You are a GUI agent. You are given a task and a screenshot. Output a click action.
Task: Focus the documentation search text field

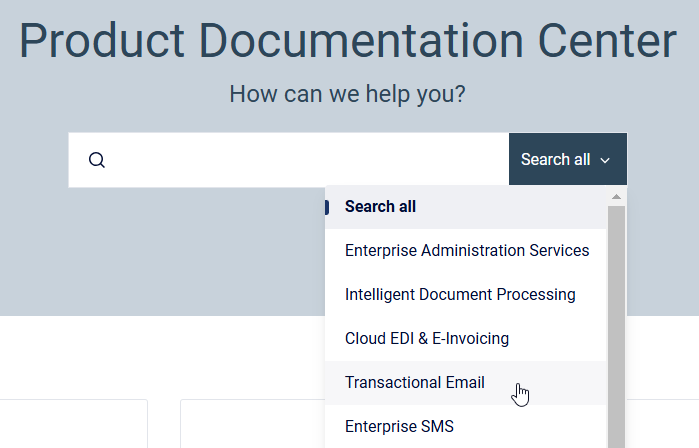(288, 160)
